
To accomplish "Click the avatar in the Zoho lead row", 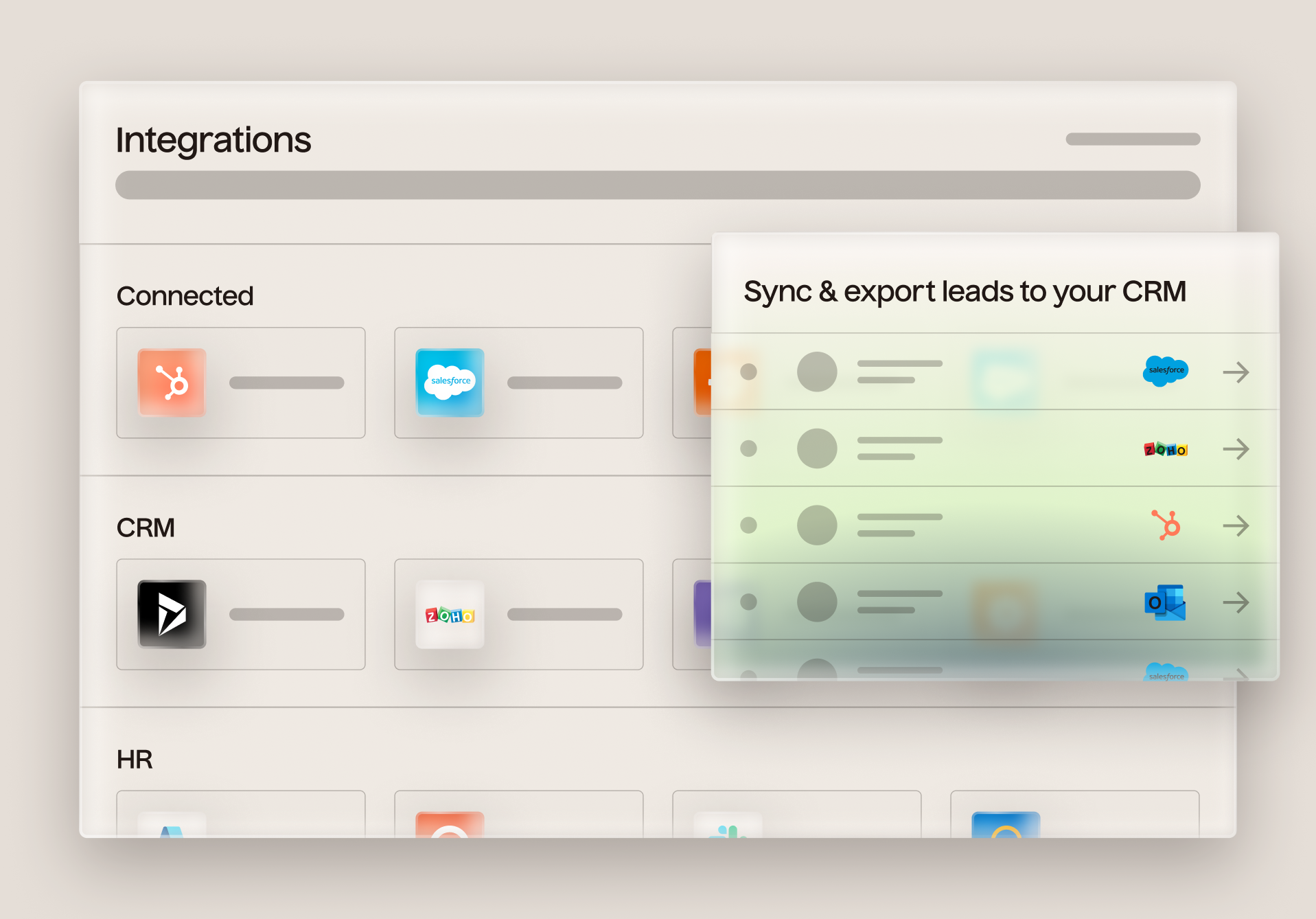I will coord(817,449).
